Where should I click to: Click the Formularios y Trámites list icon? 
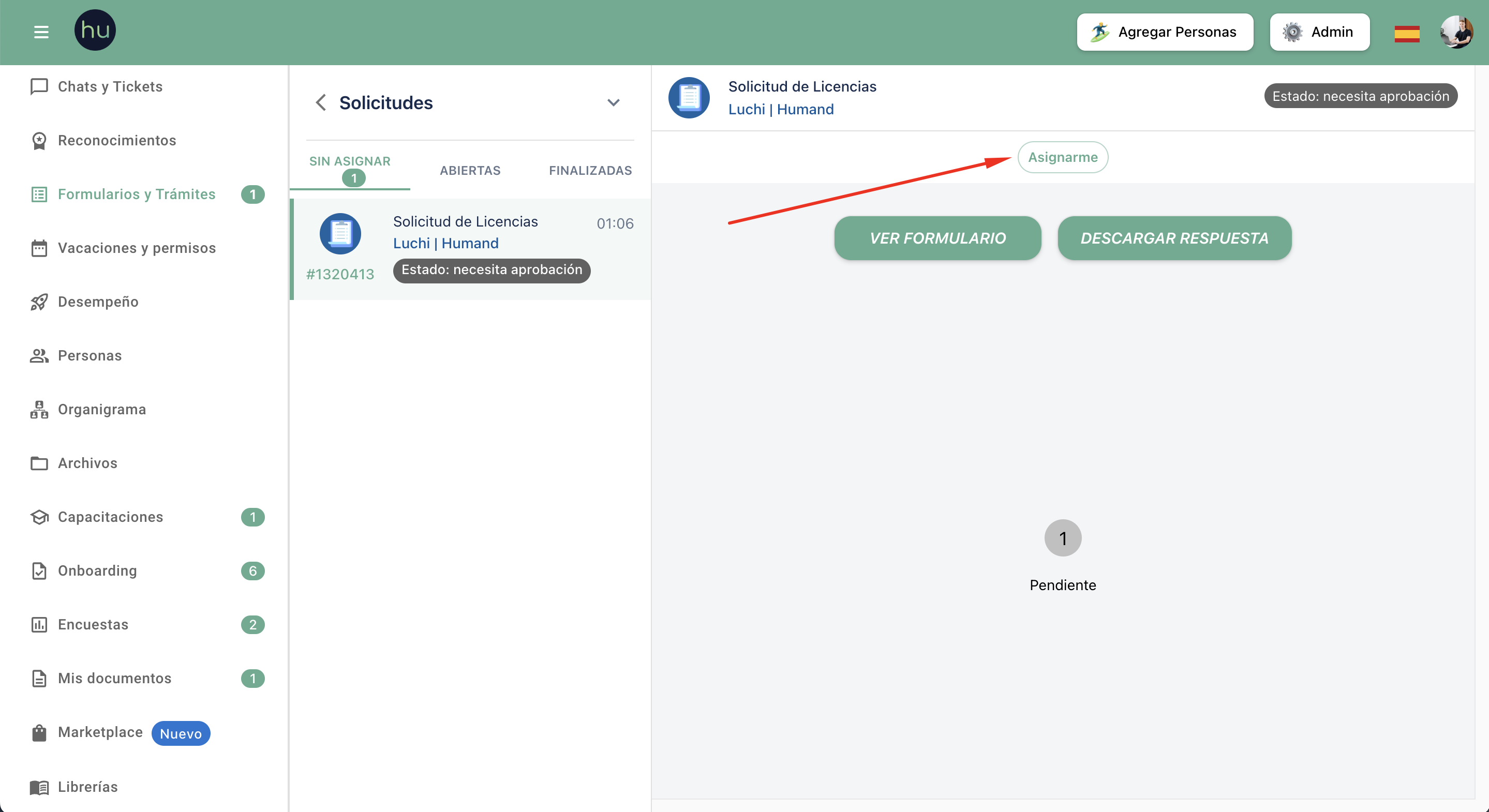coord(39,194)
